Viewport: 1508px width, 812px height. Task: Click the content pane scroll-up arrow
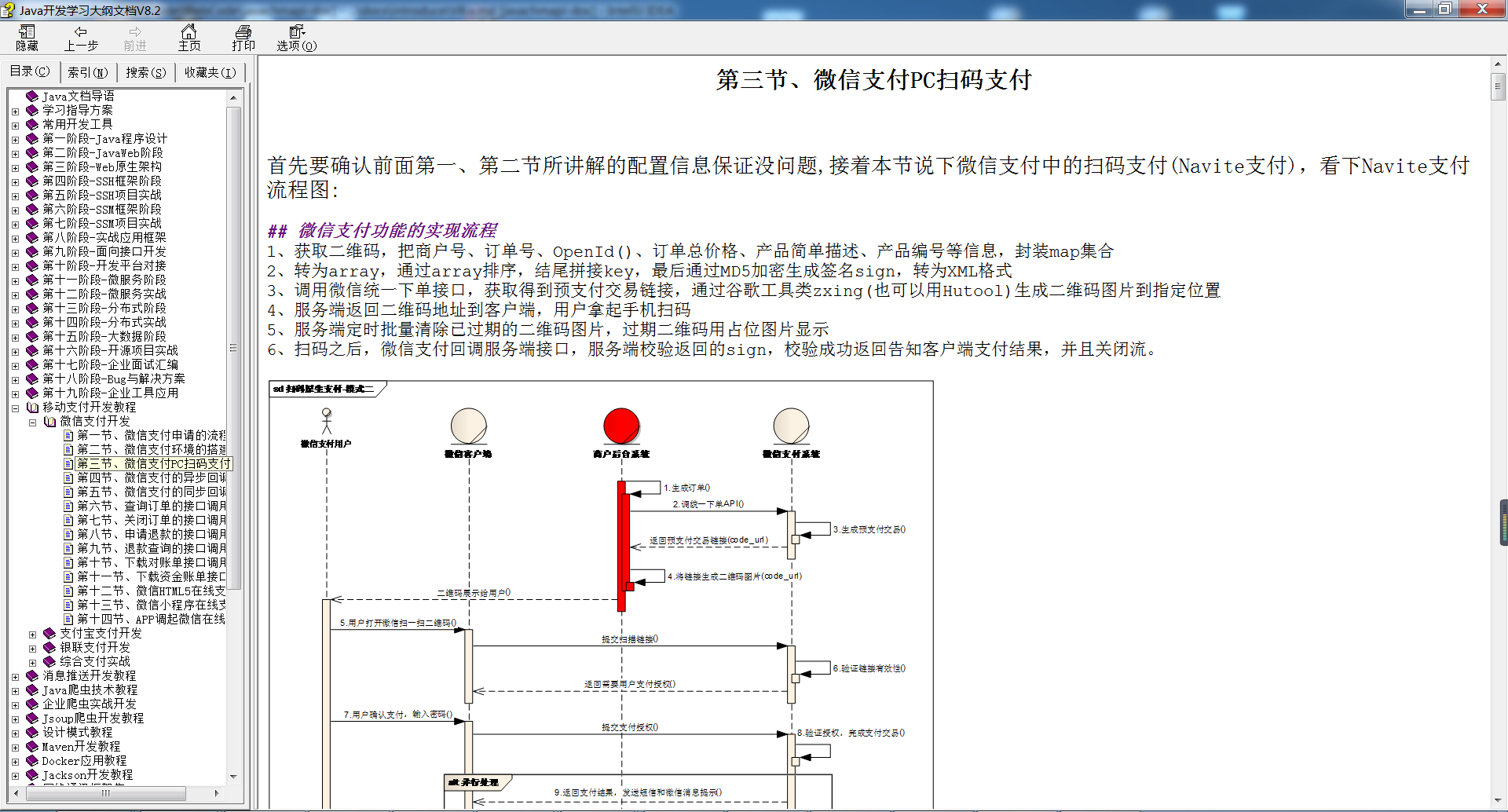click(x=1498, y=64)
